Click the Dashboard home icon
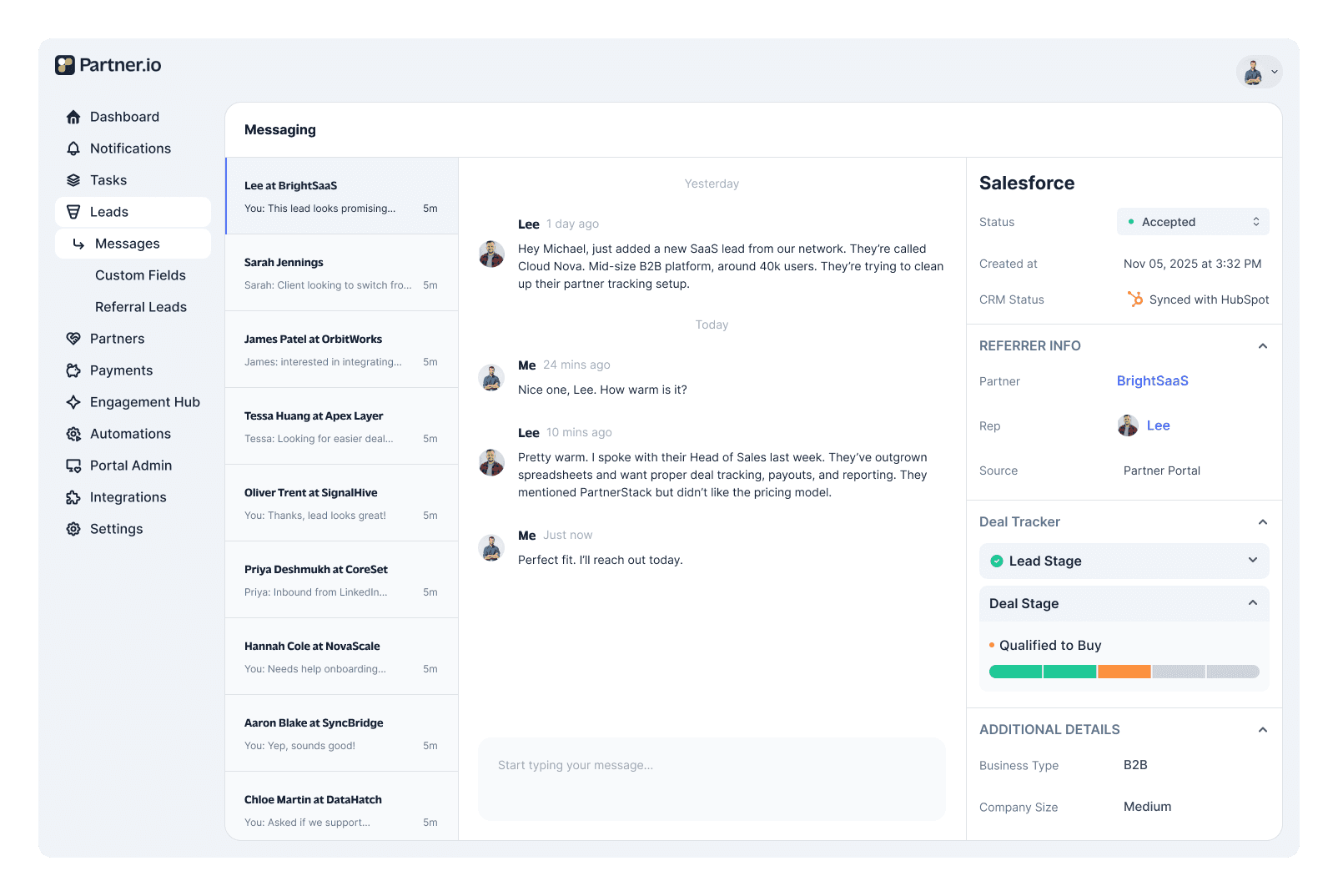 click(73, 117)
